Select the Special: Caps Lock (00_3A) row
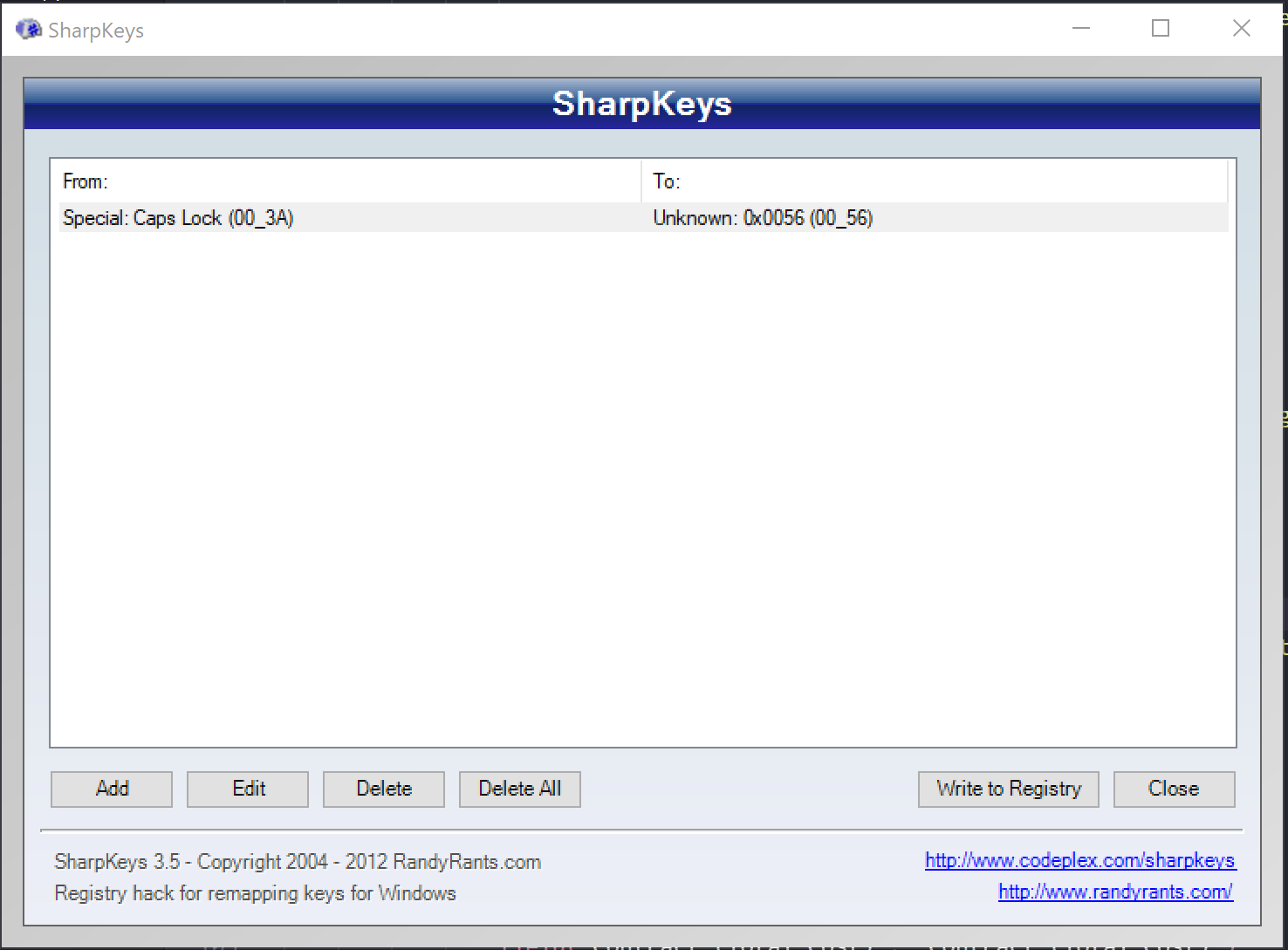The height and width of the screenshot is (950, 1288). [643, 217]
